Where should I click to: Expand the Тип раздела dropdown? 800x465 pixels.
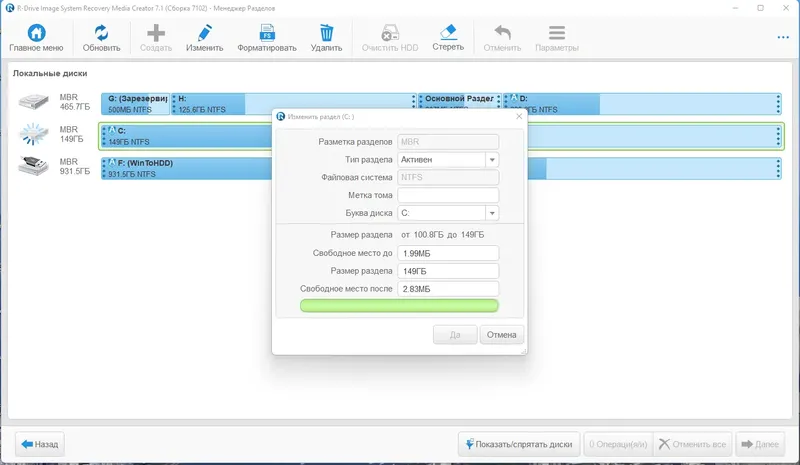pos(492,160)
